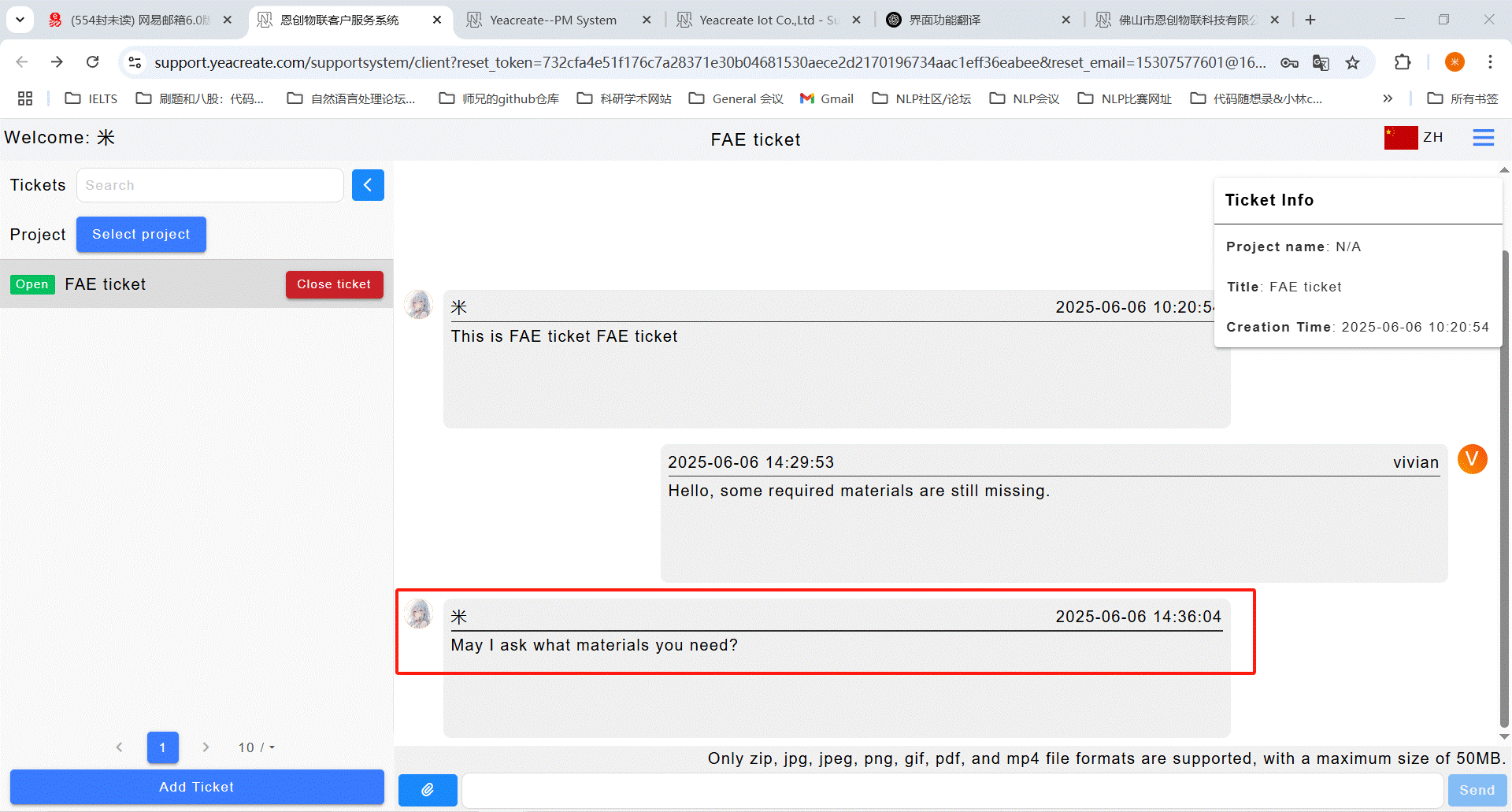Click vivian's orange V avatar
The width and height of the screenshot is (1512, 812).
1472,459
